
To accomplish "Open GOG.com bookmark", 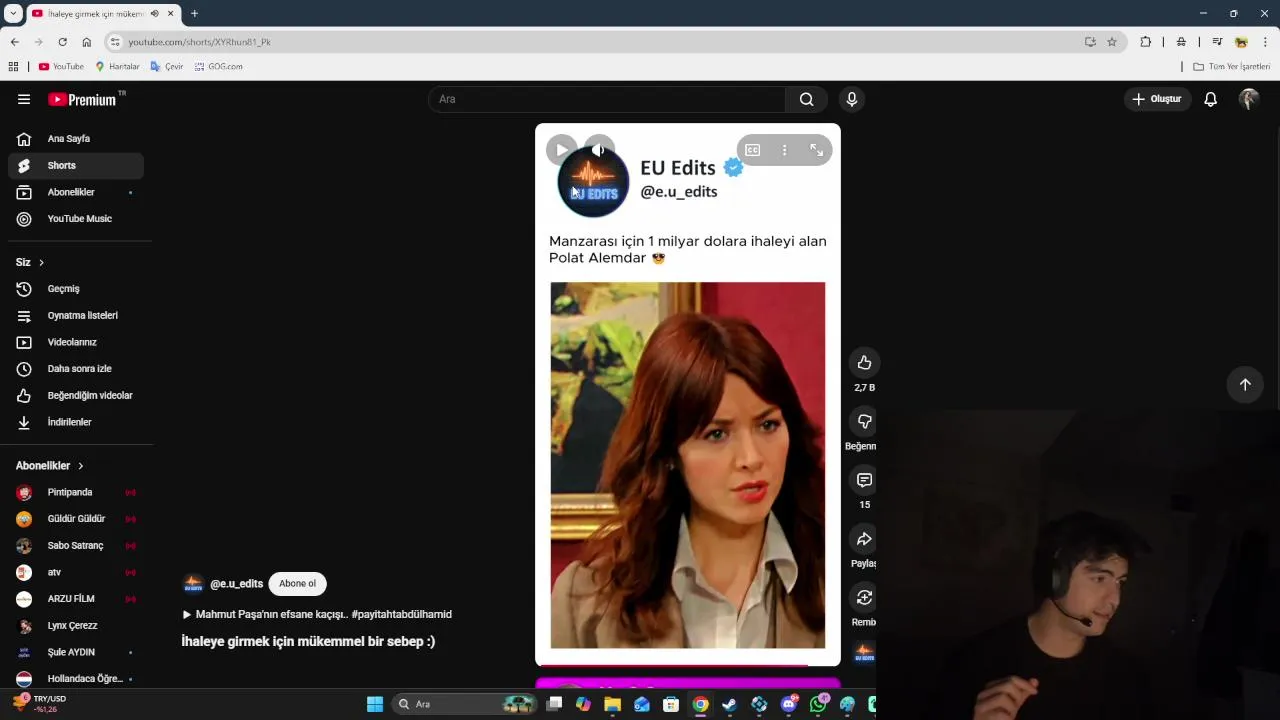I will pos(218,67).
